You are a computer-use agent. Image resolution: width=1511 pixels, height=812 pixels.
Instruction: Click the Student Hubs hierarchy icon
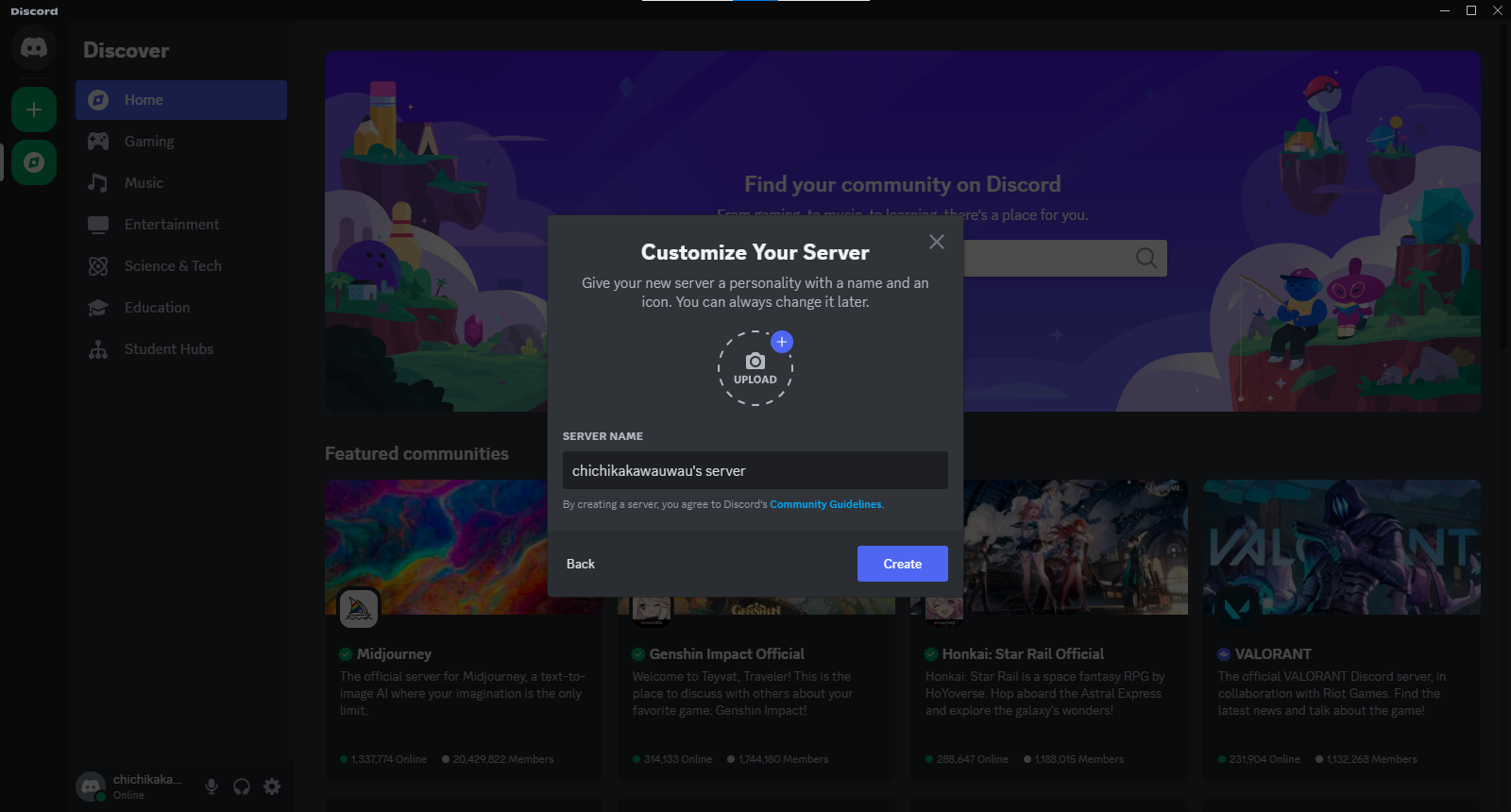pos(98,349)
